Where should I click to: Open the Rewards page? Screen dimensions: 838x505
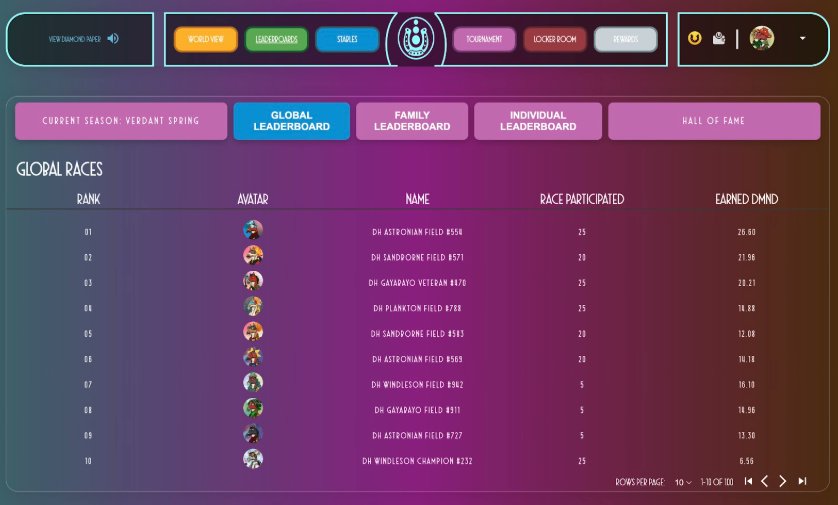pyautogui.click(x=626, y=39)
